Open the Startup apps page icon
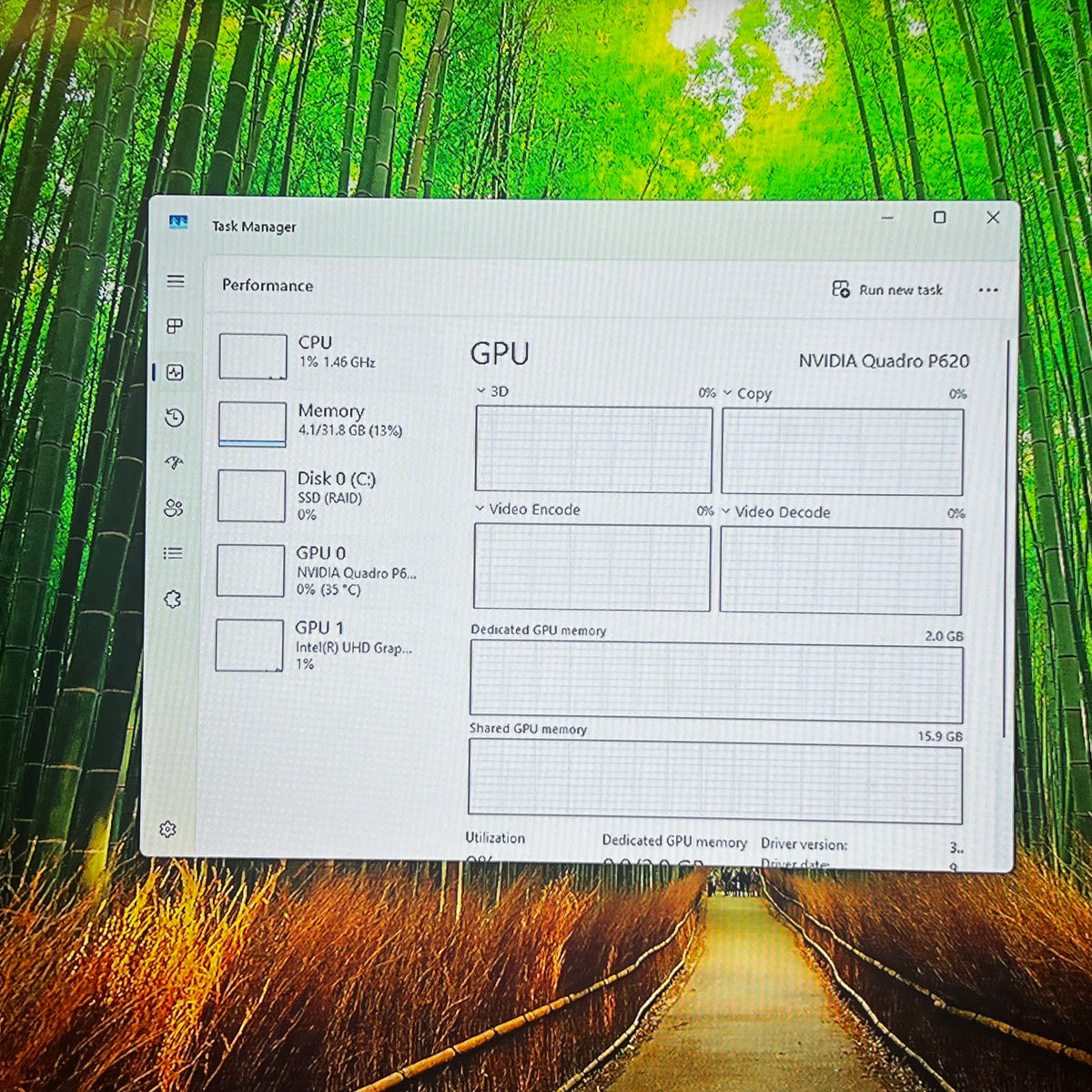The width and height of the screenshot is (1092, 1092). click(x=174, y=463)
